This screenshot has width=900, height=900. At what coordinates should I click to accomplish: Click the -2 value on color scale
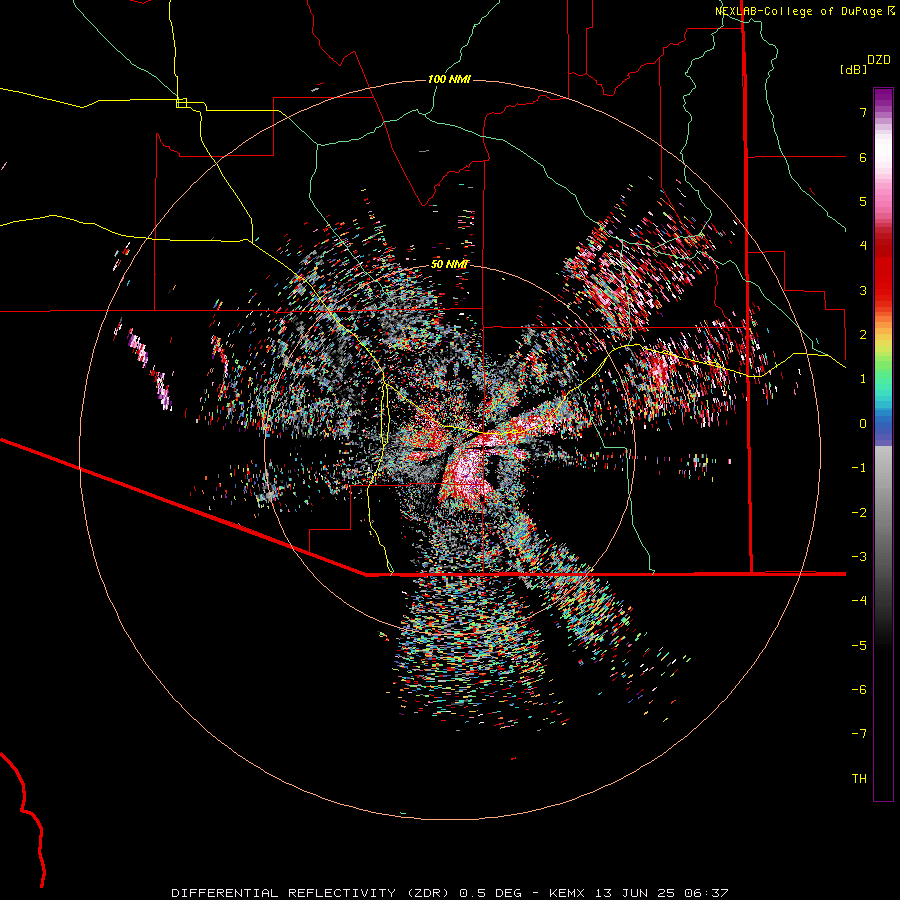[x=859, y=513]
